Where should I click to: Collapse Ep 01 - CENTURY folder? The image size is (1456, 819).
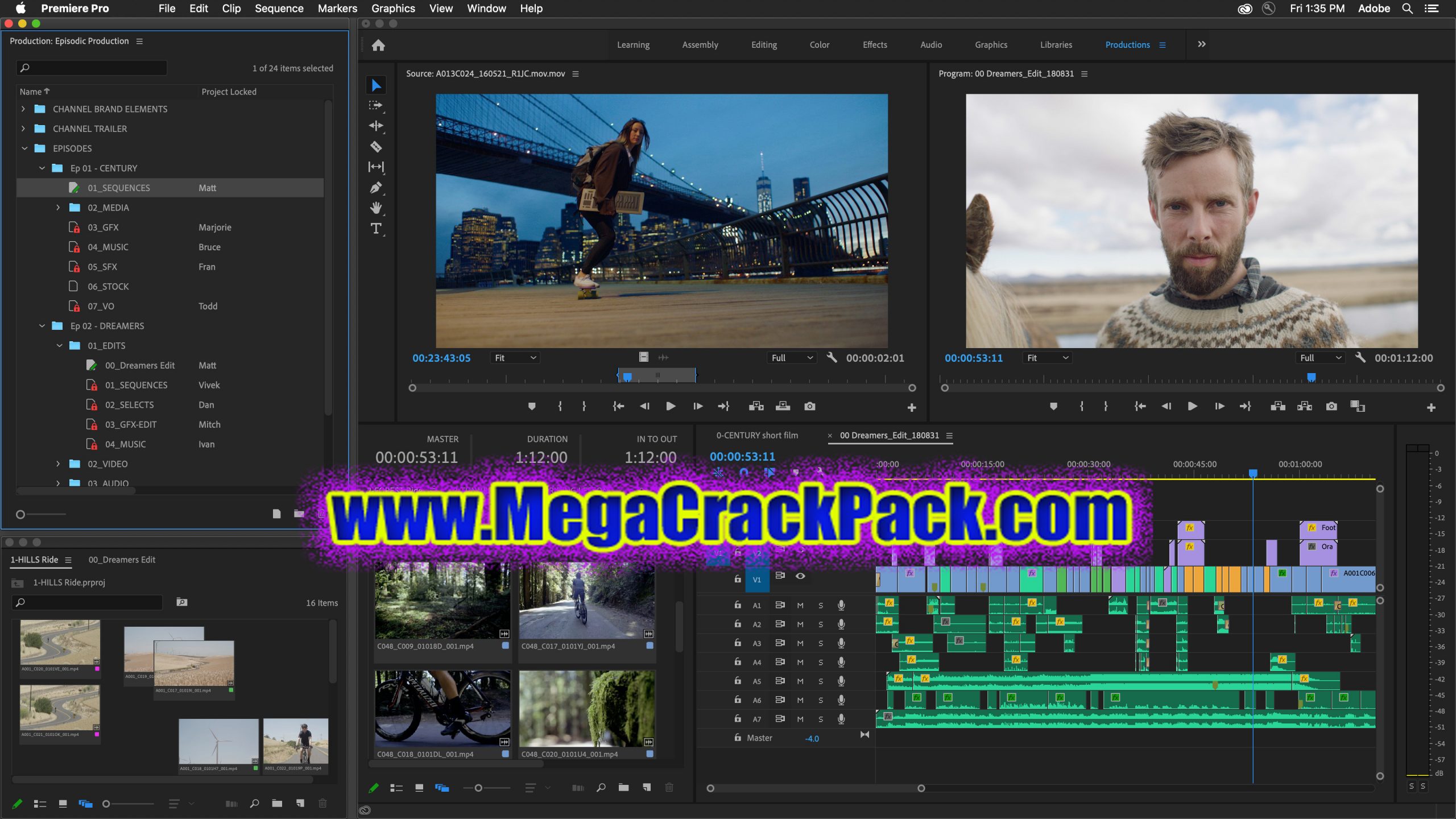[42, 168]
